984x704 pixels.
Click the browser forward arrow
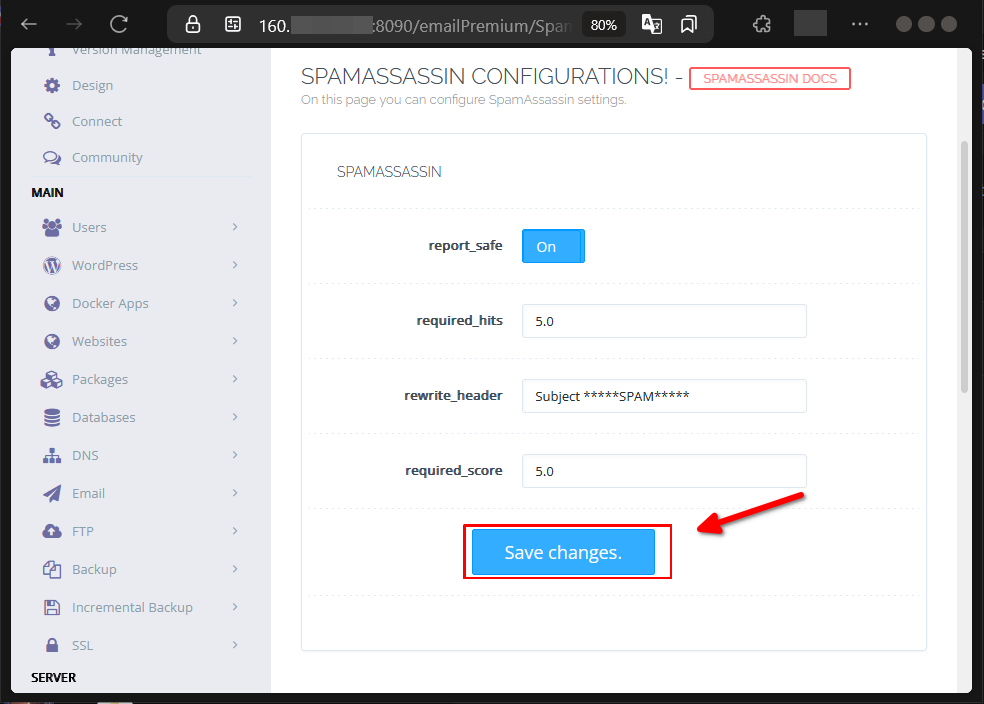[74, 25]
